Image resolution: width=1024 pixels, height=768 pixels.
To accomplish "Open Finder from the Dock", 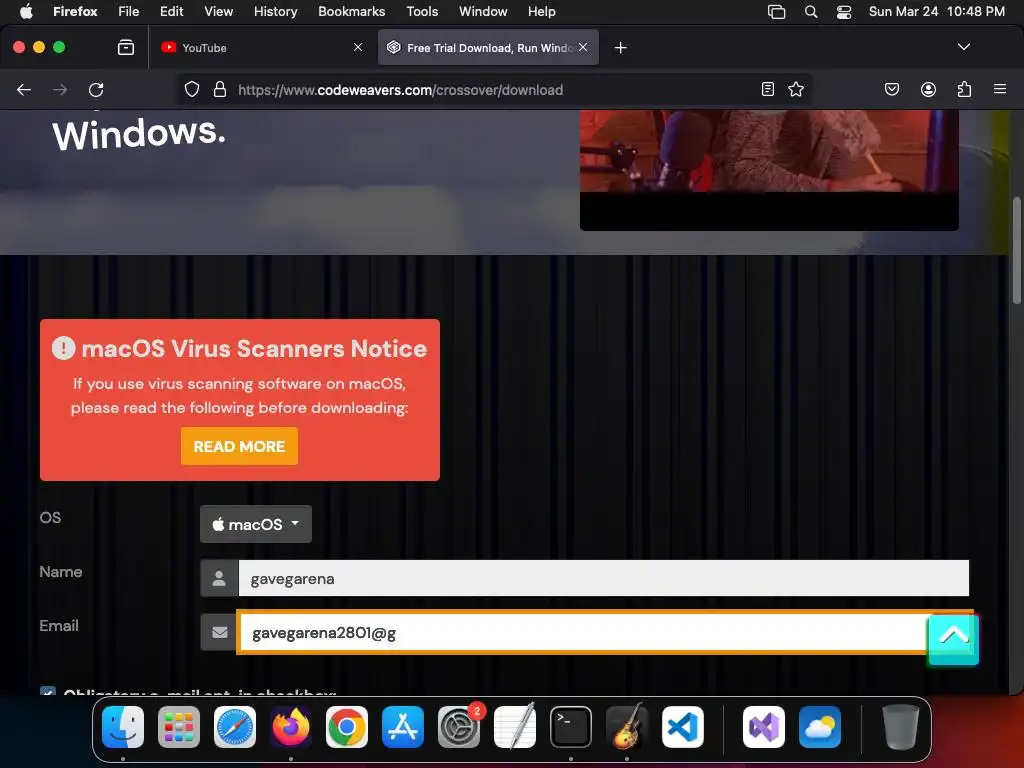I will (x=123, y=727).
